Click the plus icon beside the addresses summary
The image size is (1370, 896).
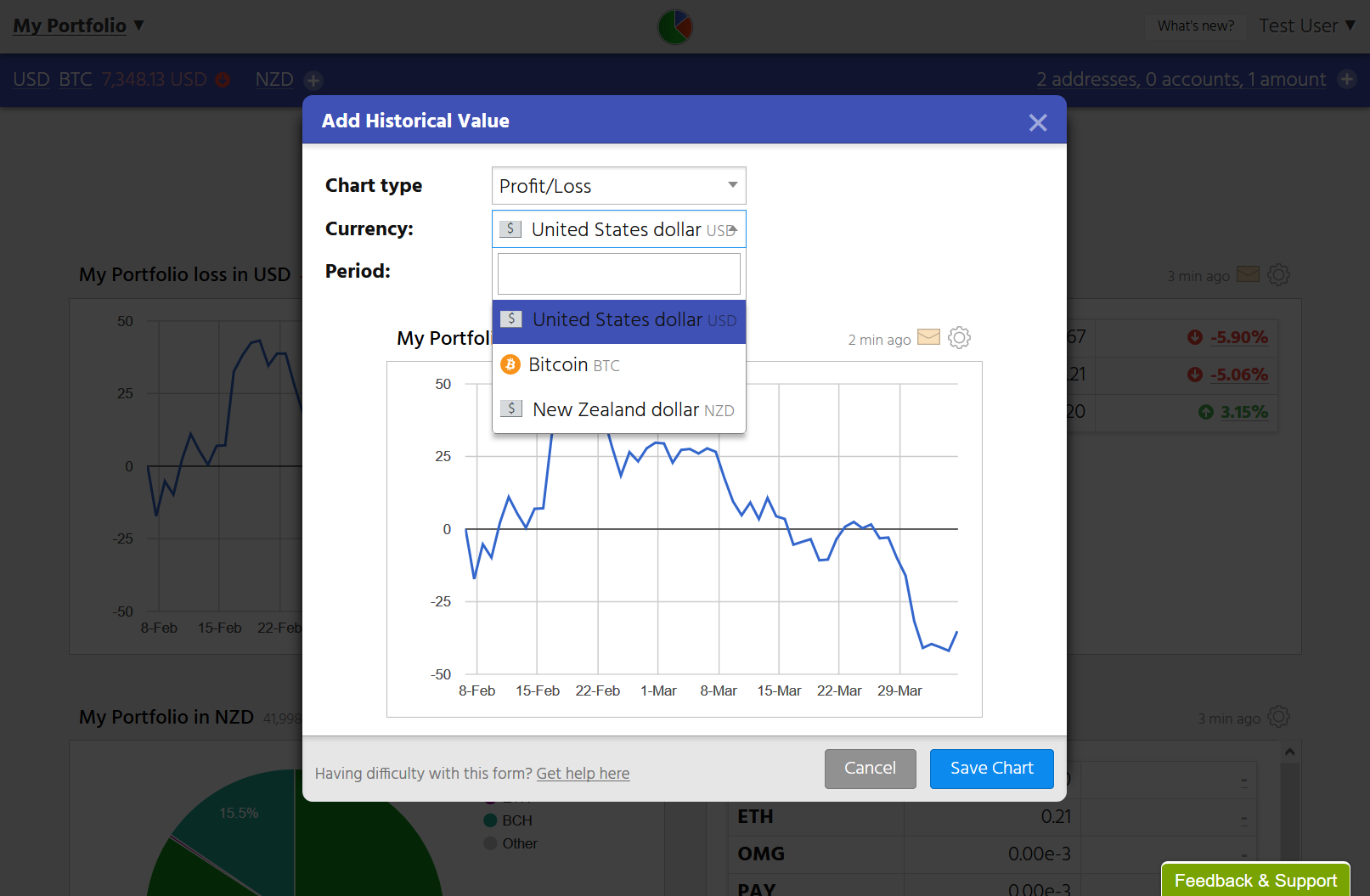coord(1347,79)
